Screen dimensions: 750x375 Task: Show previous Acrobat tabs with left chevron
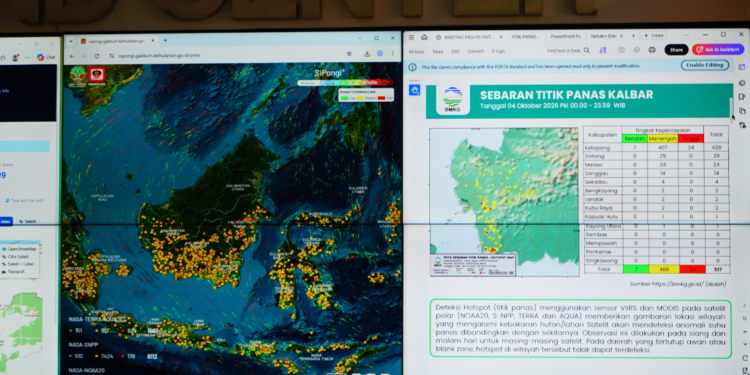pos(622,36)
